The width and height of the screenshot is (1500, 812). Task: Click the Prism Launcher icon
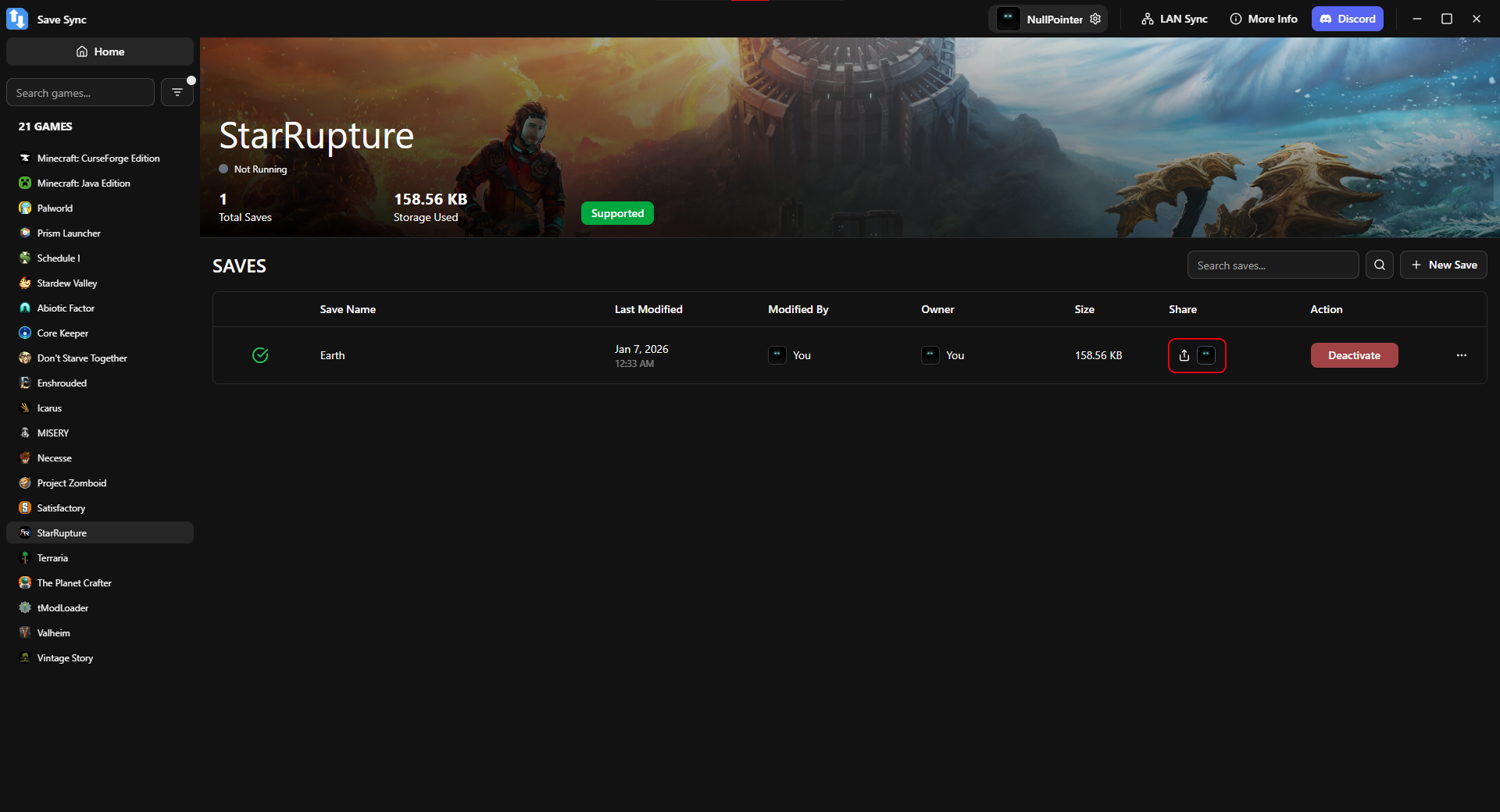(x=25, y=233)
